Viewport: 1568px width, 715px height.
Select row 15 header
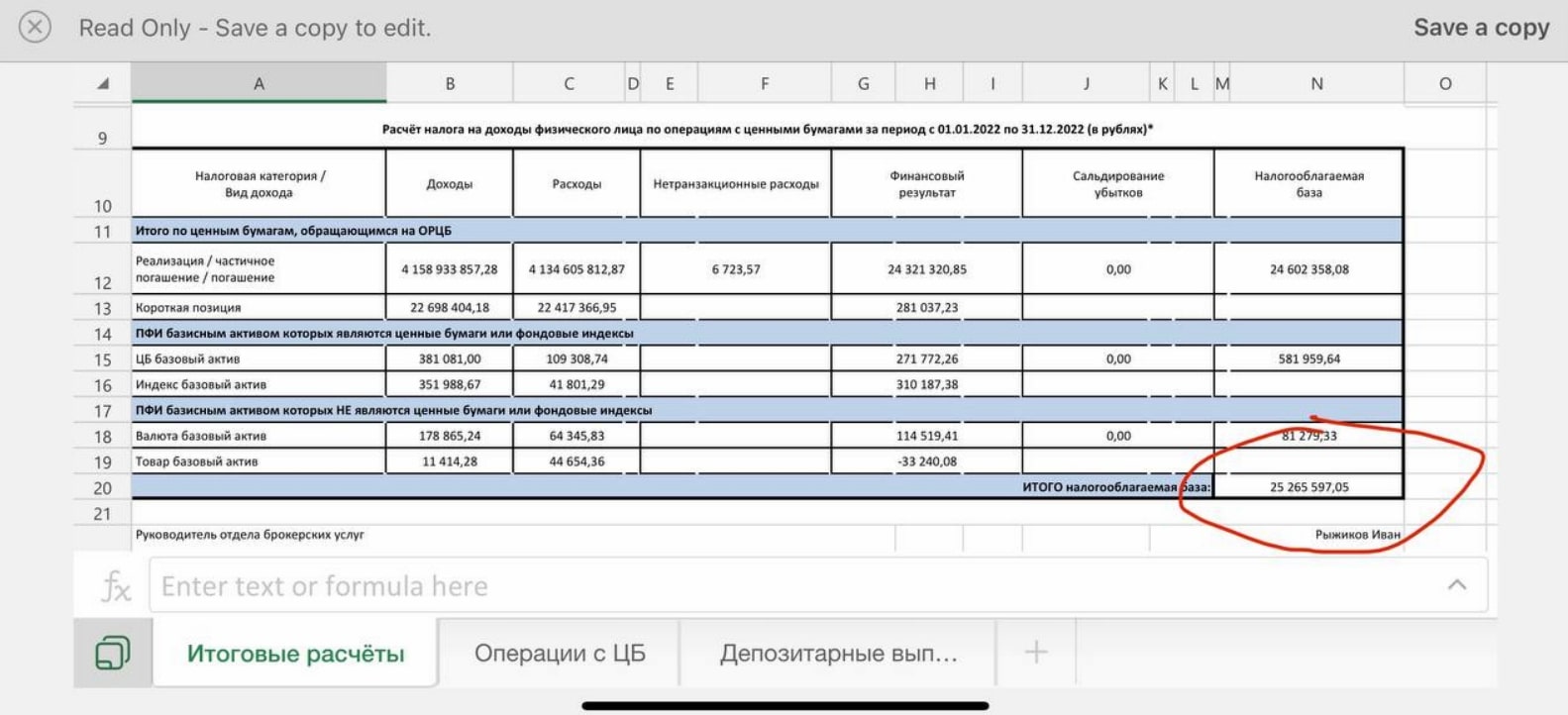[103, 359]
